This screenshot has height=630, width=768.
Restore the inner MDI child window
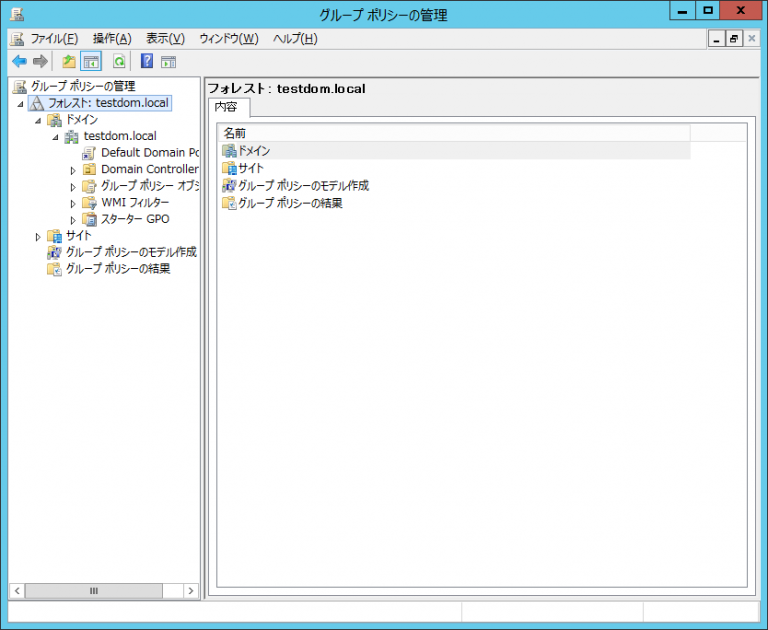click(x=734, y=39)
